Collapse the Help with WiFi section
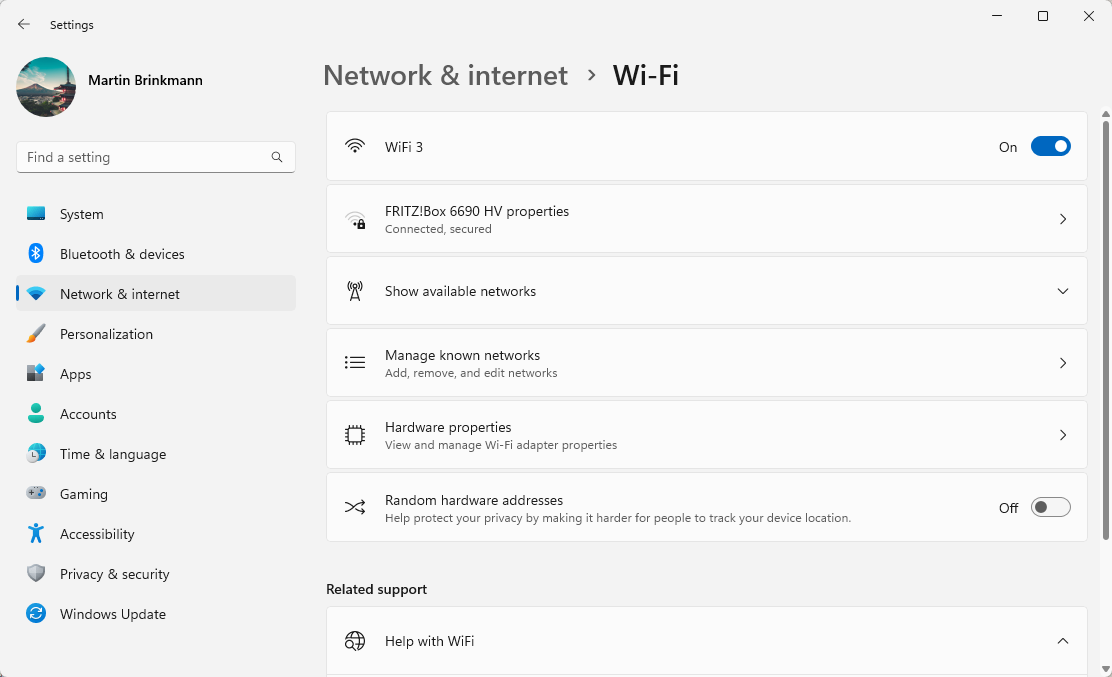The image size is (1112, 677). 1062,641
